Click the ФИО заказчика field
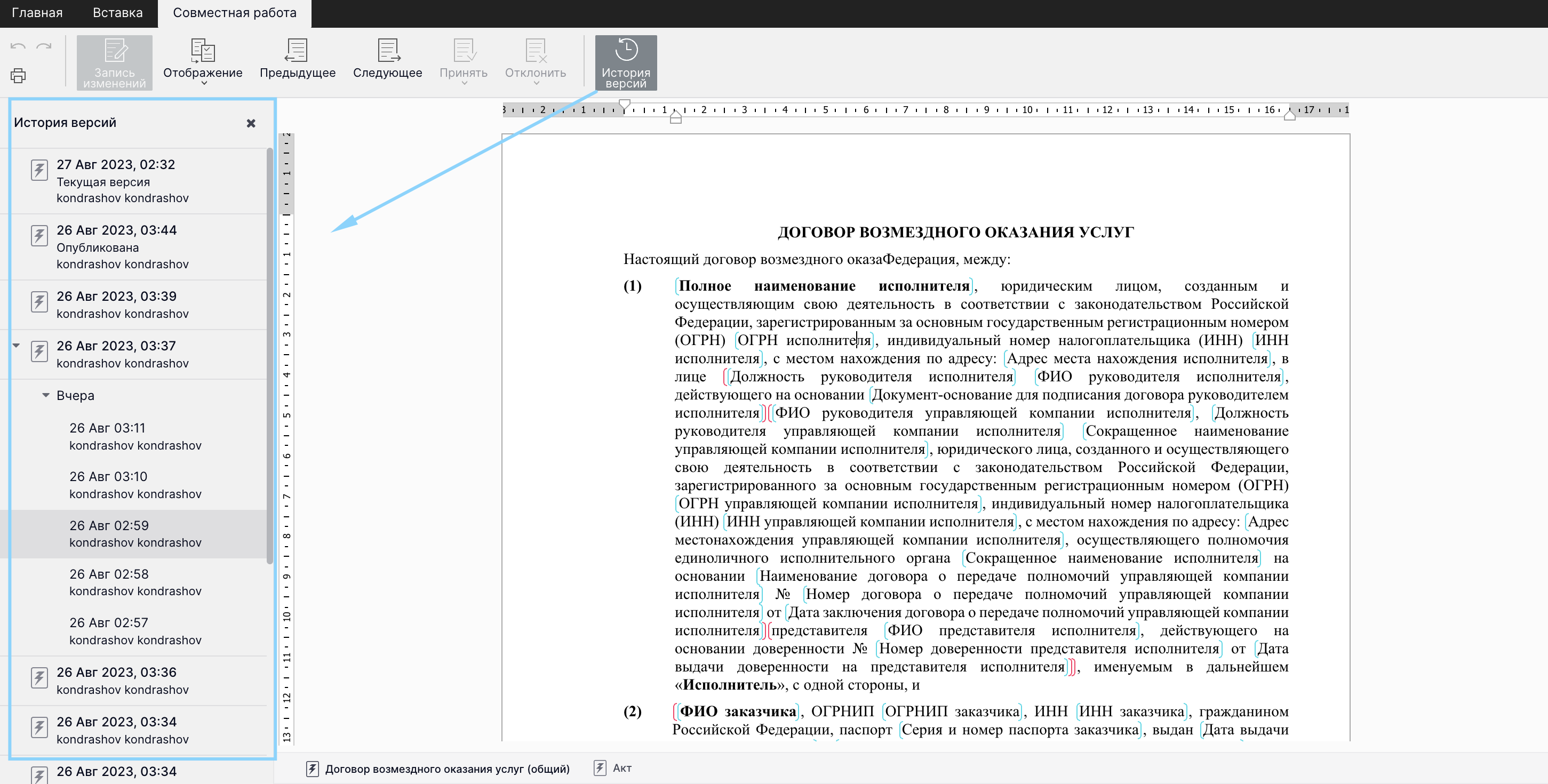Screen dimensions: 1548x784 [738, 711]
